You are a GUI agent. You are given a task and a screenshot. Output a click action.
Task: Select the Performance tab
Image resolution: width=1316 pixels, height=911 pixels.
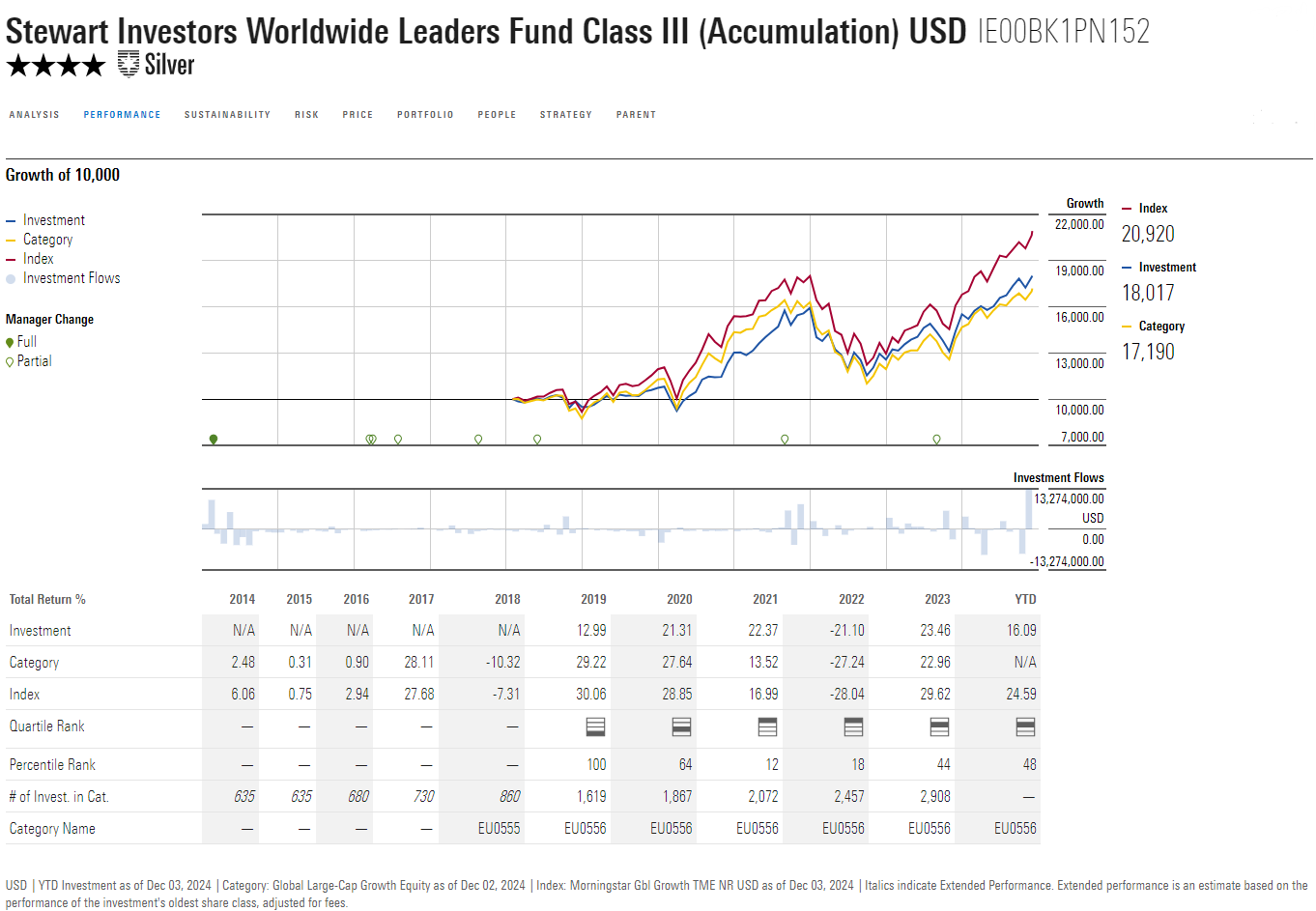123,115
